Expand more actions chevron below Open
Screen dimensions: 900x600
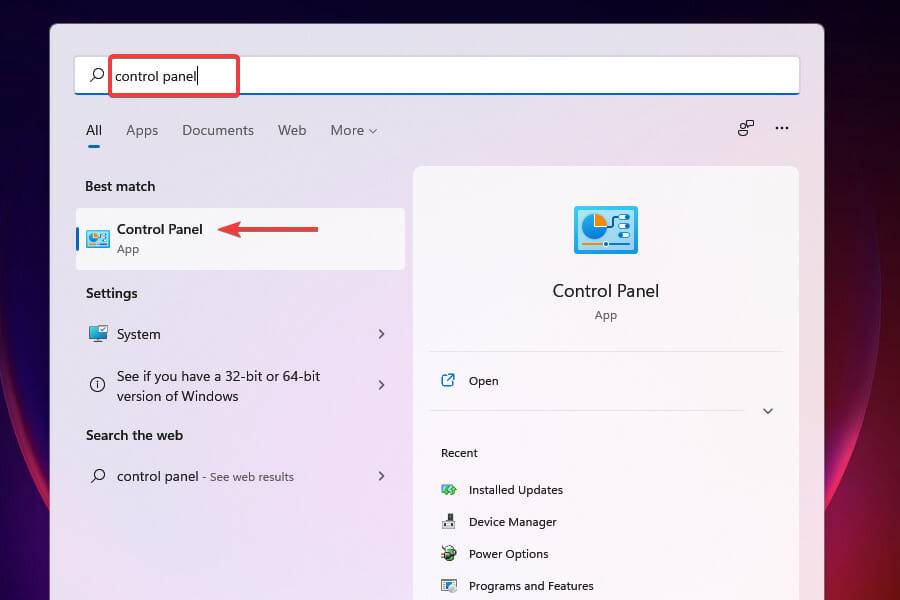(768, 411)
